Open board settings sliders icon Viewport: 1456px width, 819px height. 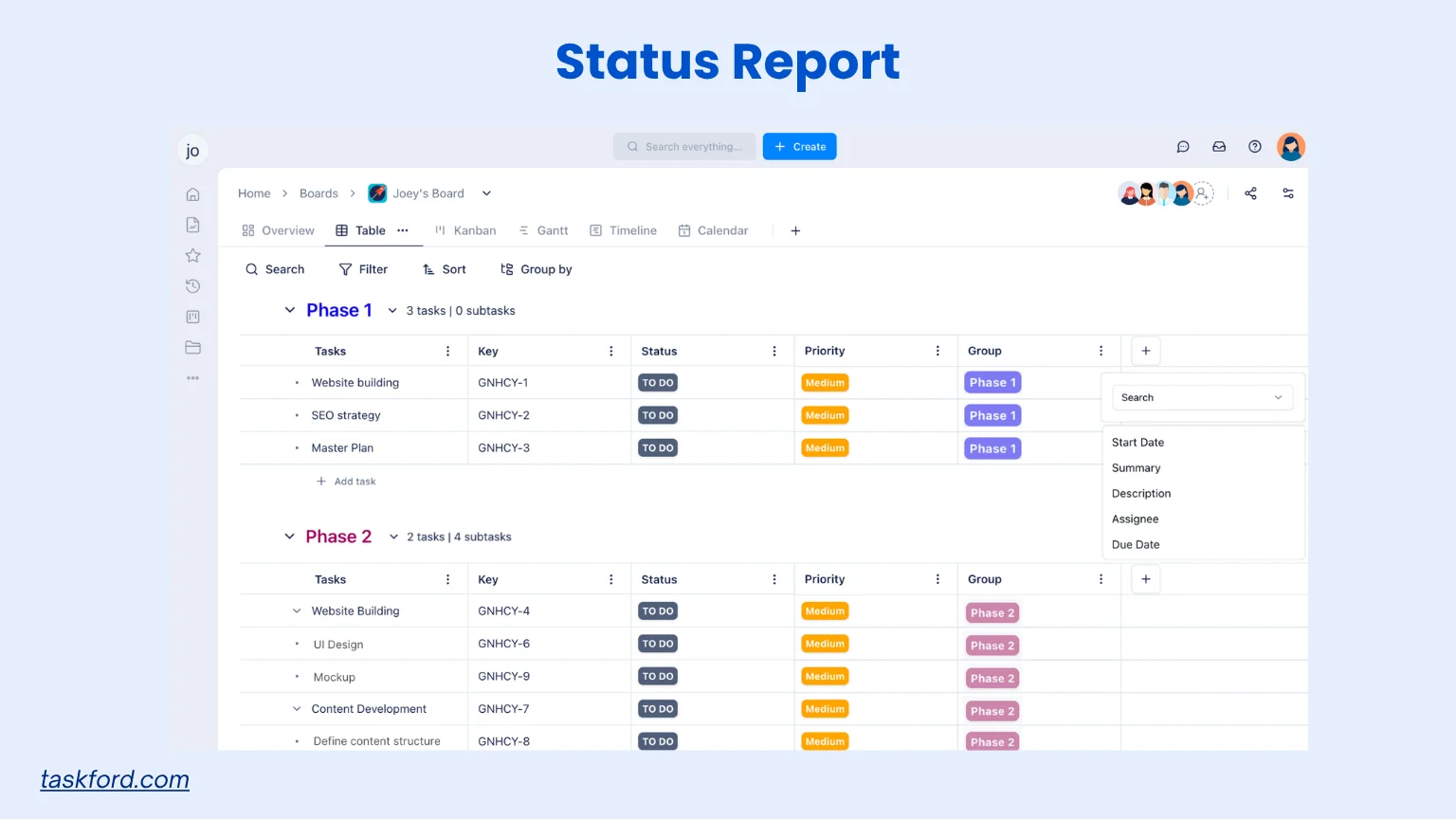point(1288,193)
